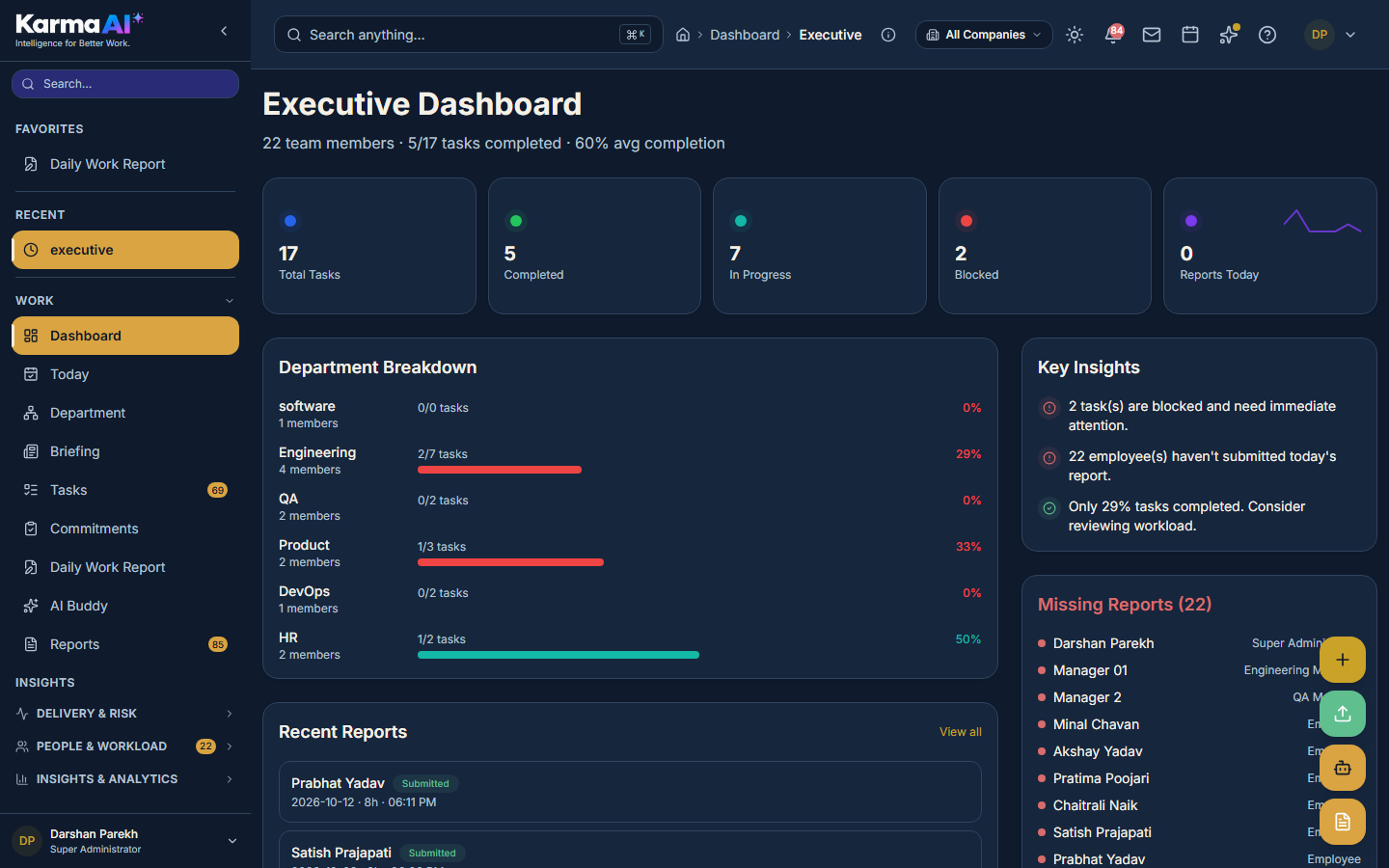Open the Reports menu item
The width and height of the screenshot is (1389, 868).
125,644
